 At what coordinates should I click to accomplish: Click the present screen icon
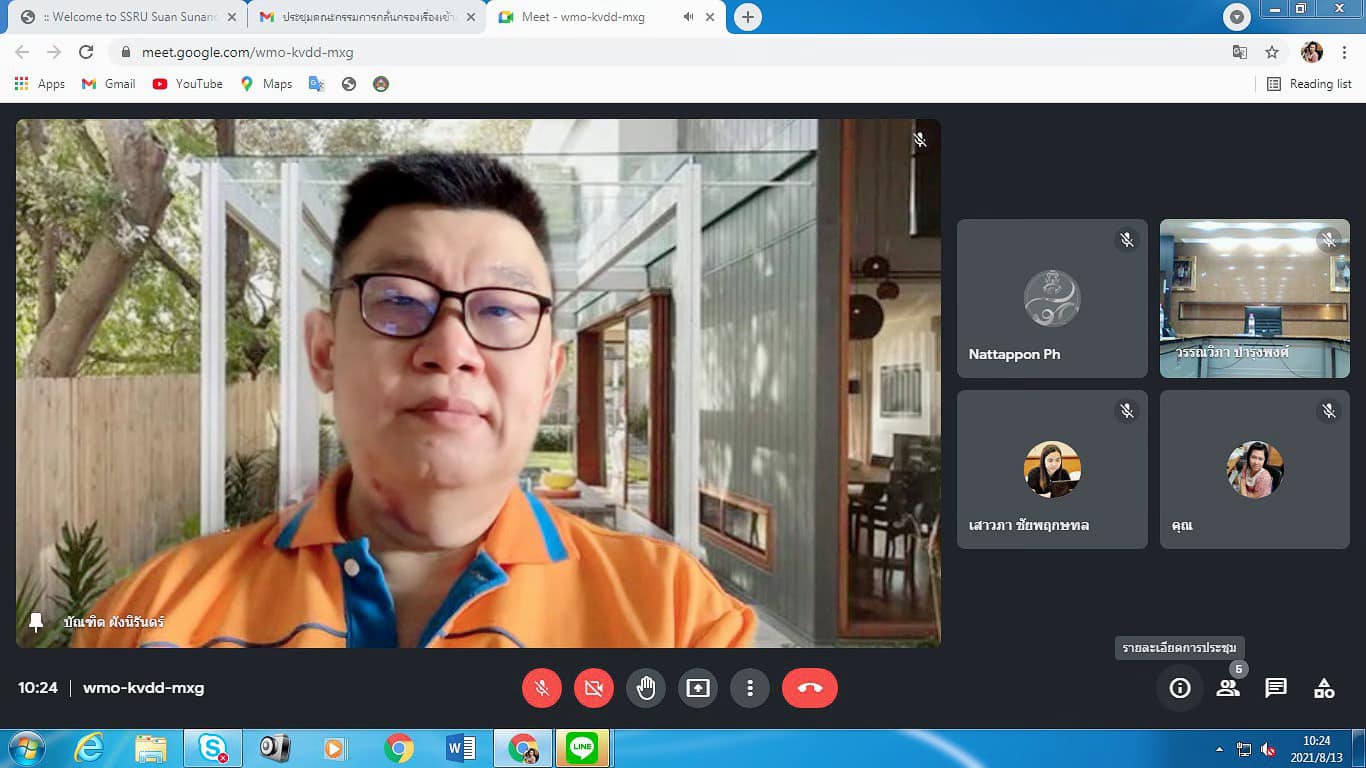coord(698,688)
